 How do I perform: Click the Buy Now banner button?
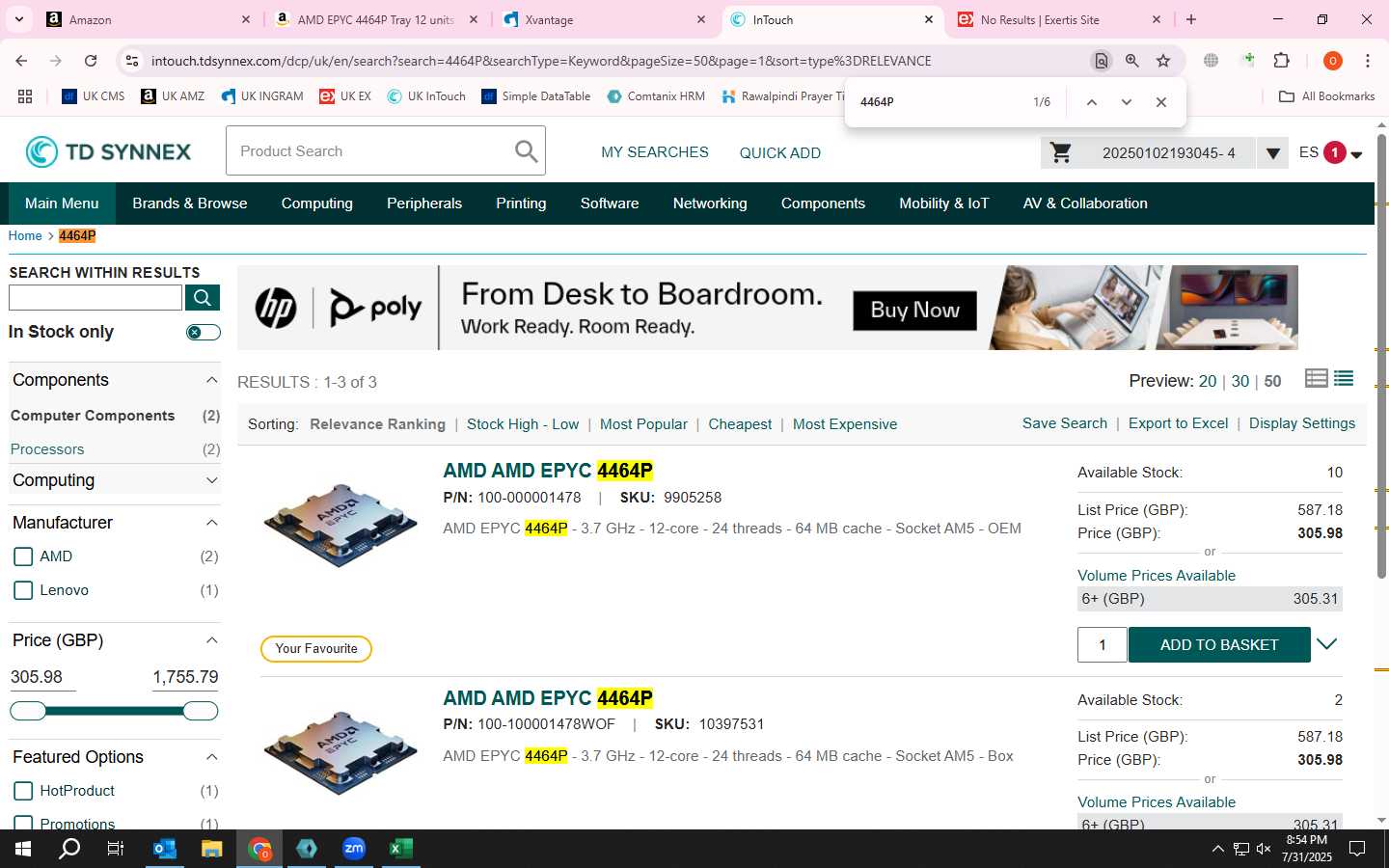(914, 311)
